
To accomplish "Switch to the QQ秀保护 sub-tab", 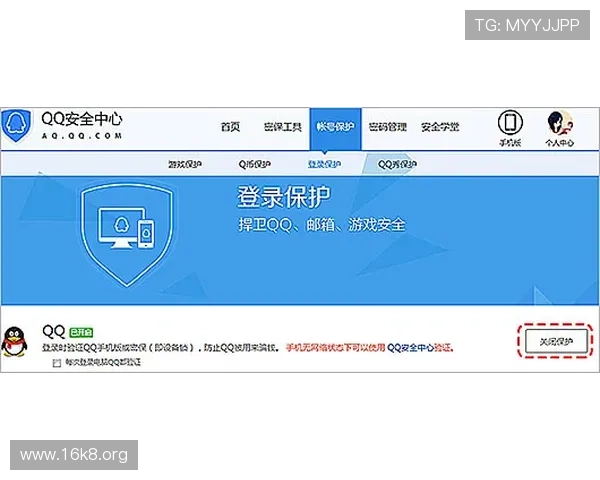I will [x=397, y=164].
